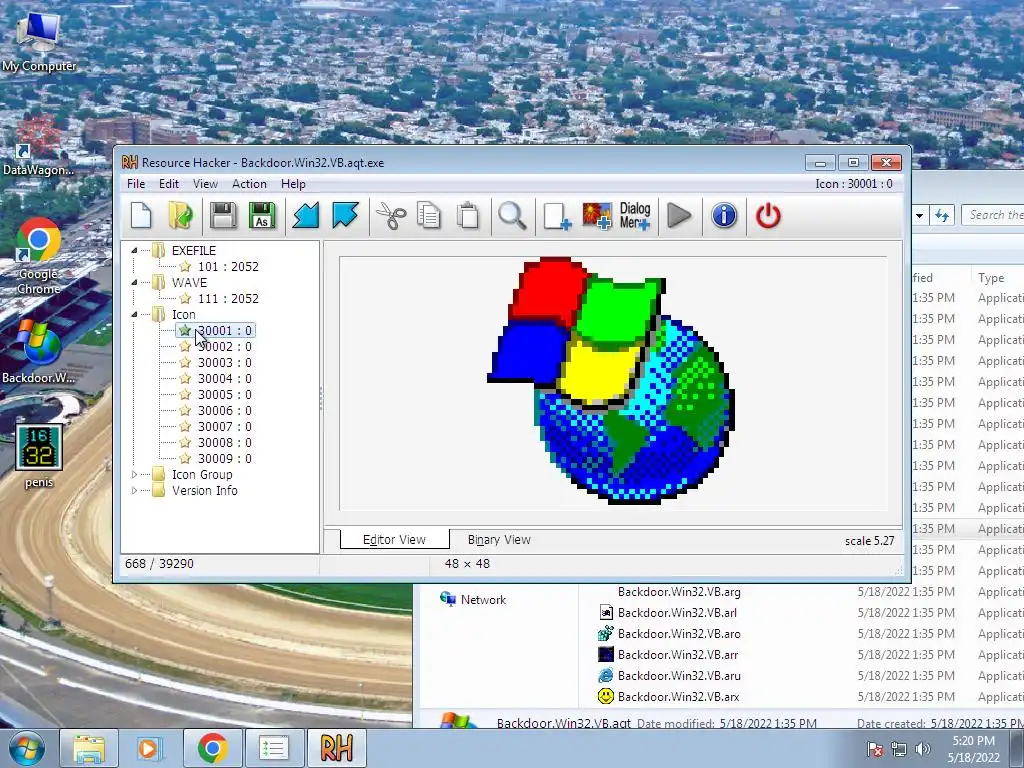Select icon resource 30004 : 0

[225, 379]
